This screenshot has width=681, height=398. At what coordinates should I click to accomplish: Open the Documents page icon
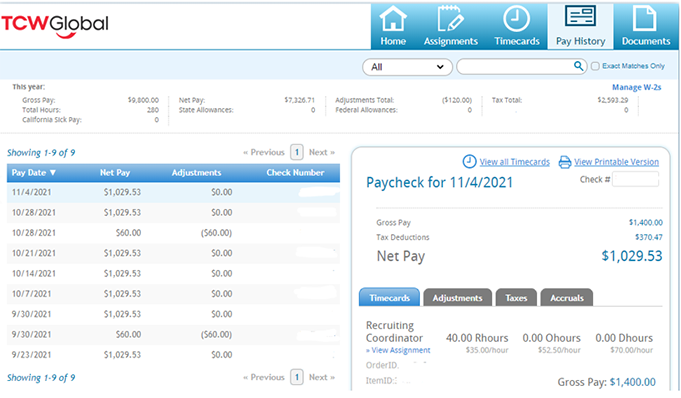645,18
